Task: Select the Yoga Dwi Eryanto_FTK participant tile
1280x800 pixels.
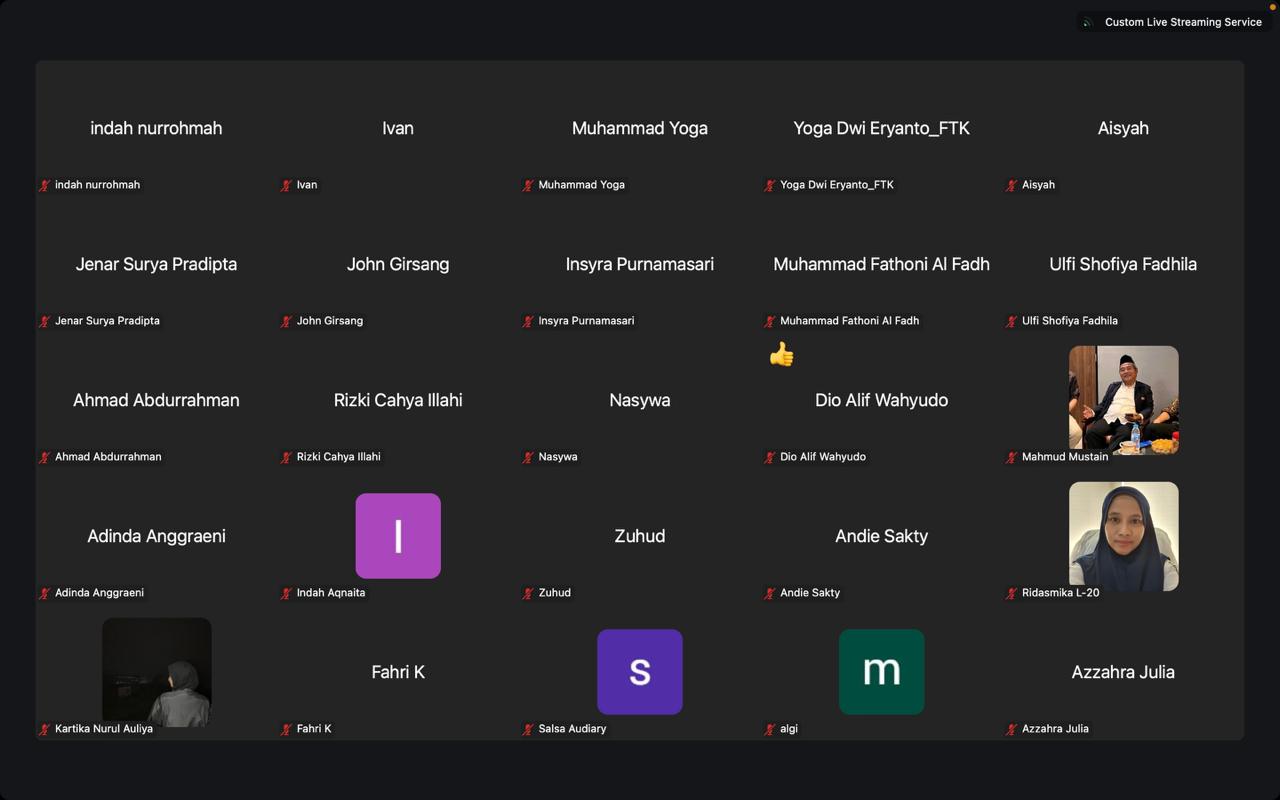Action: coord(881,128)
